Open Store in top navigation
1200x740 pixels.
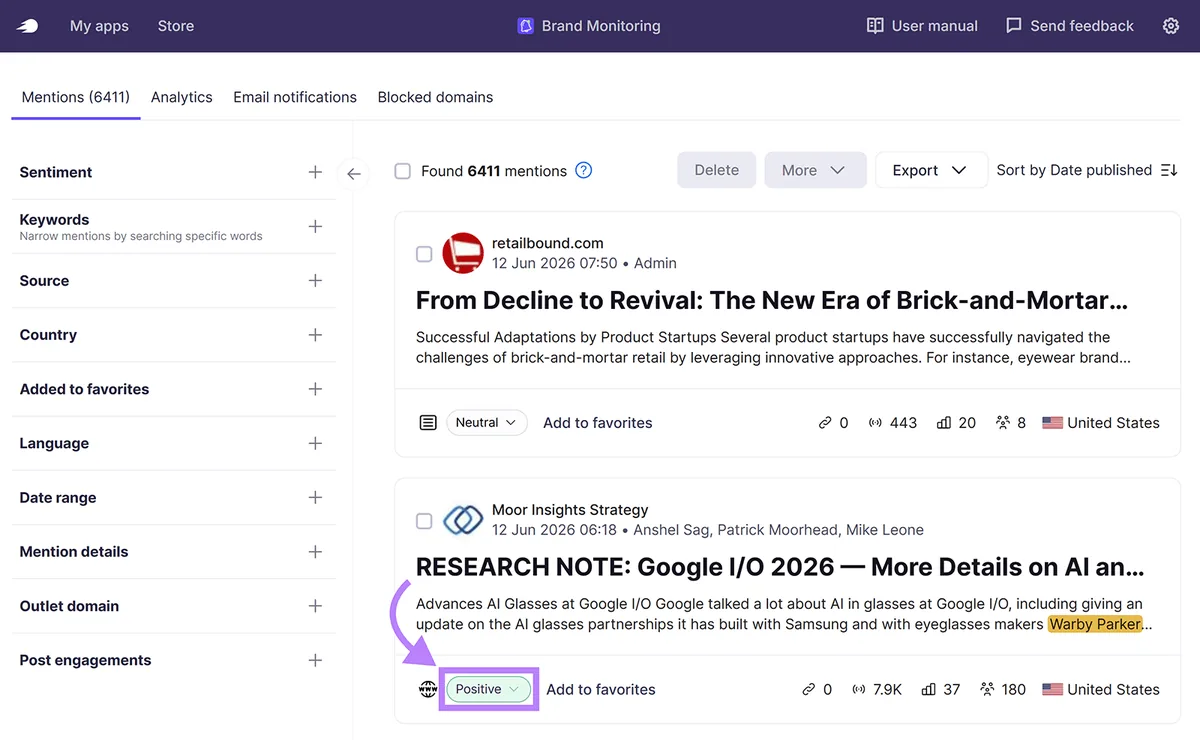(176, 26)
